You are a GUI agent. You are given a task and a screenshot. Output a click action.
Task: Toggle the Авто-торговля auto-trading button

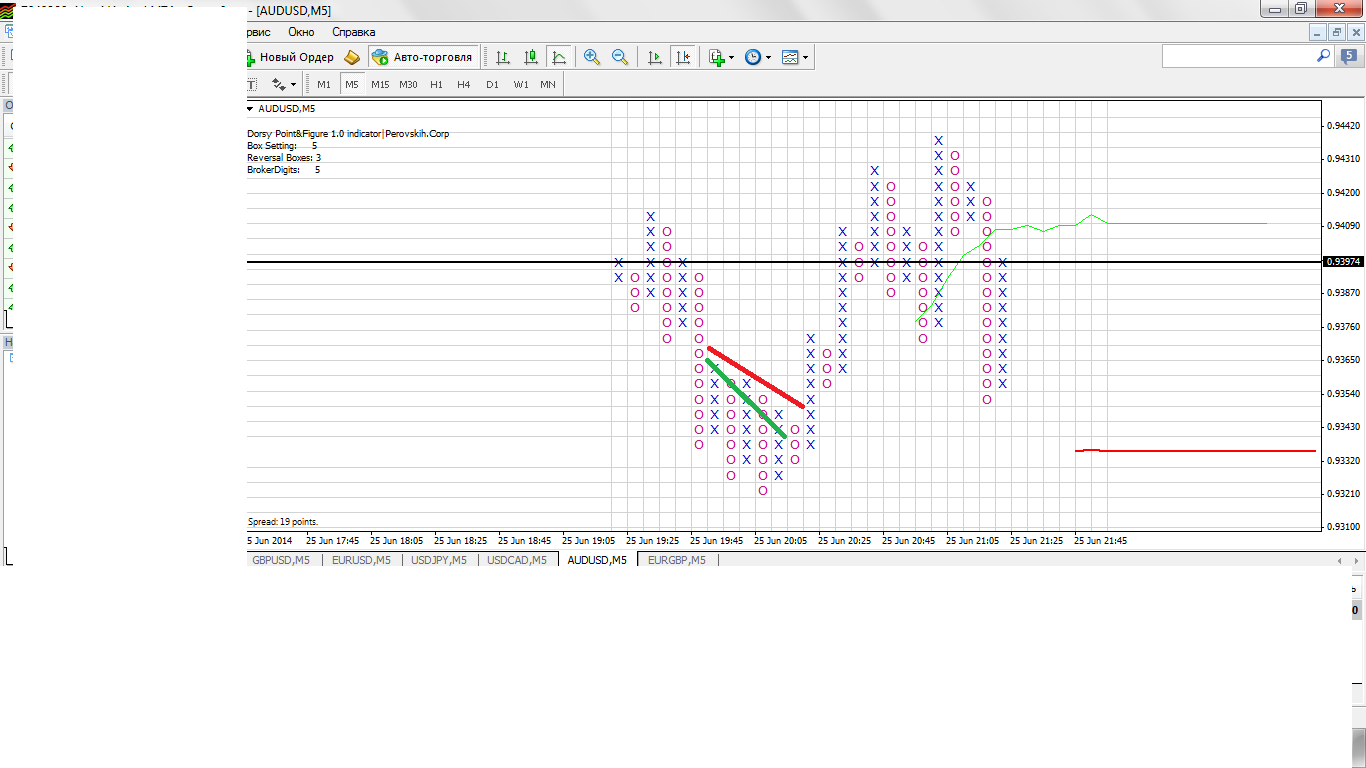[421, 57]
